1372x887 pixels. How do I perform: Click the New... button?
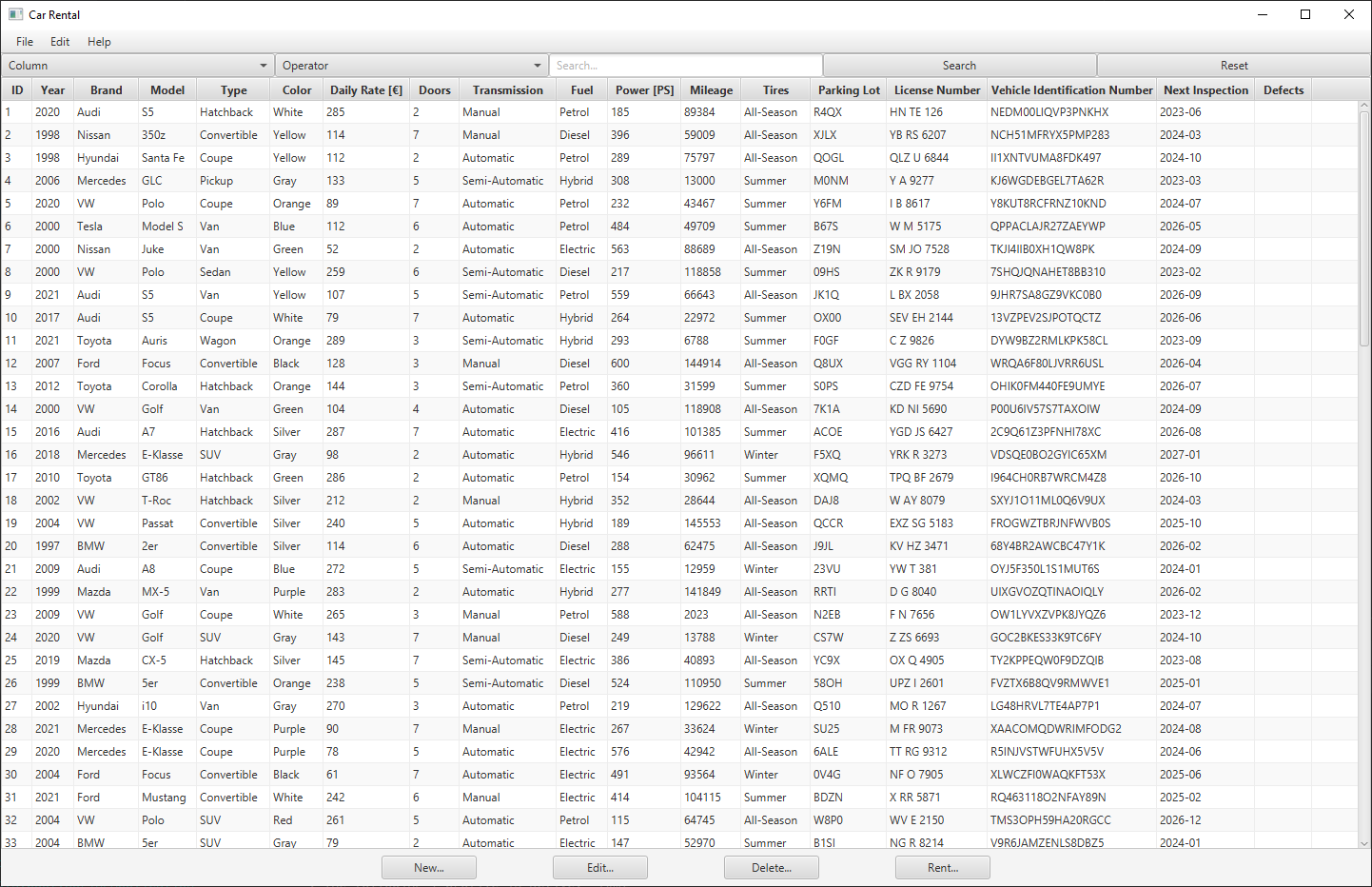pyautogui.click(x=429, y=868)
